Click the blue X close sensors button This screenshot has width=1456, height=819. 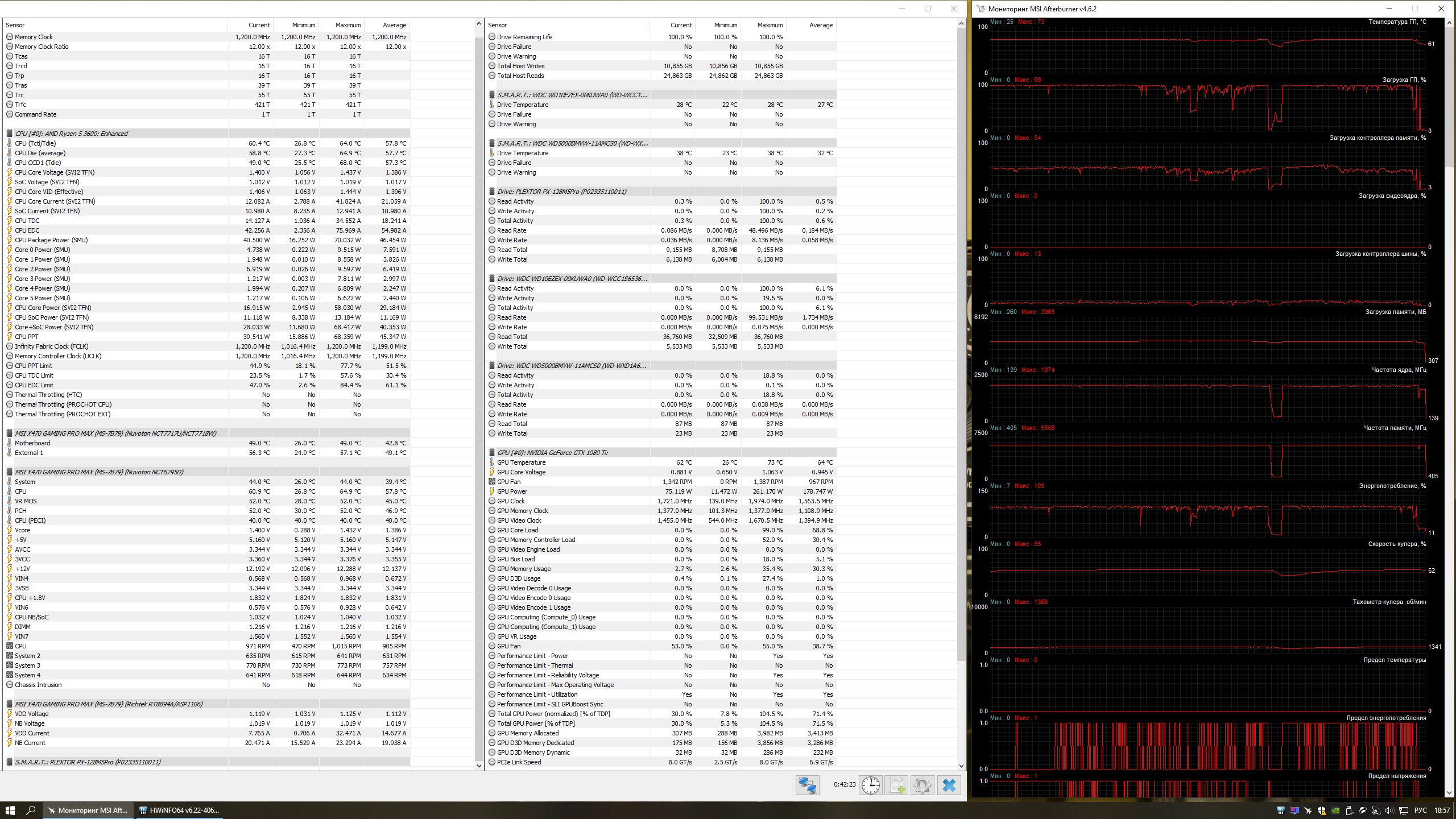tap(949, 785)
